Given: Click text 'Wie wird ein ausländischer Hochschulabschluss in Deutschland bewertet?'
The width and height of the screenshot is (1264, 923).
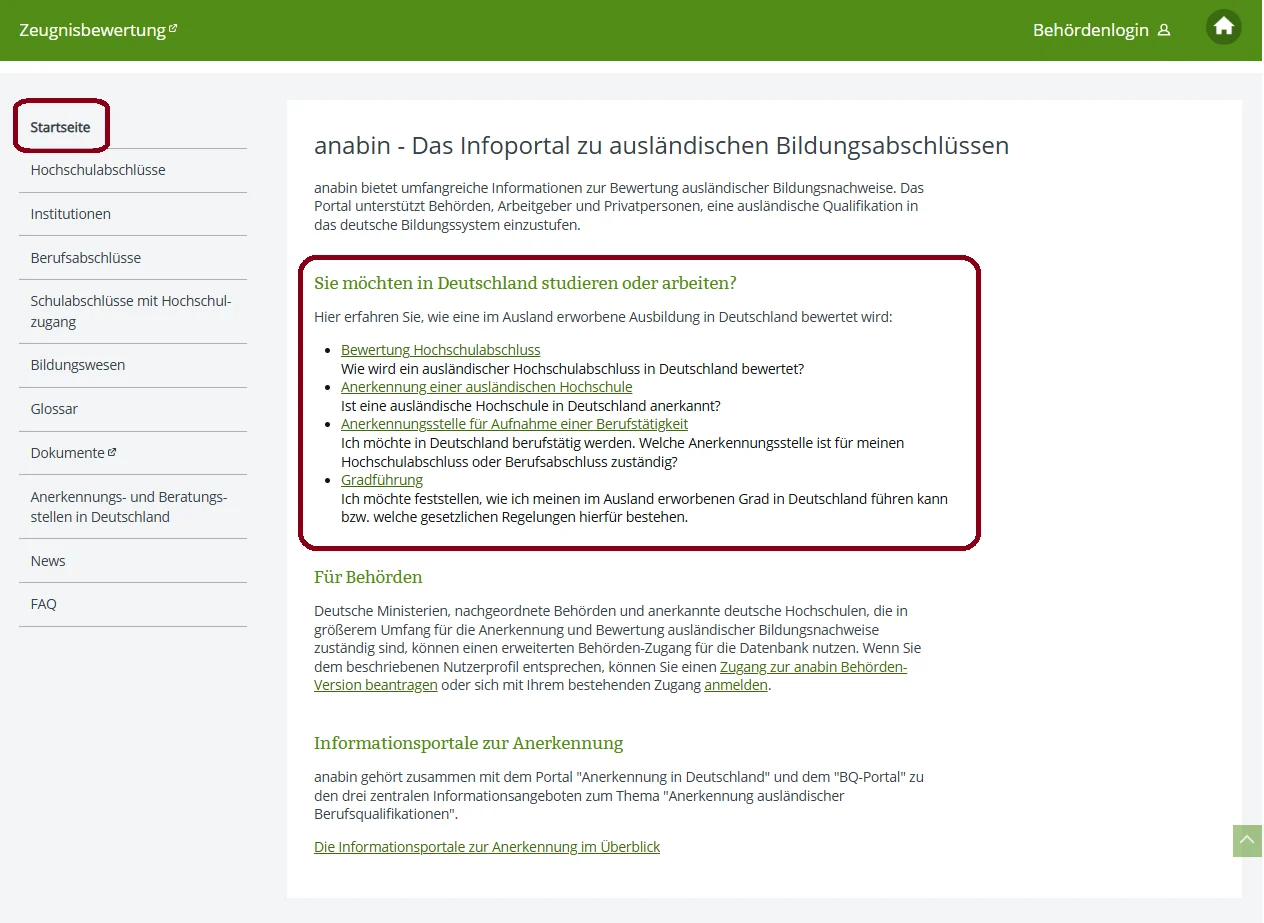Looking at the screenshot, I should point(572,369).
